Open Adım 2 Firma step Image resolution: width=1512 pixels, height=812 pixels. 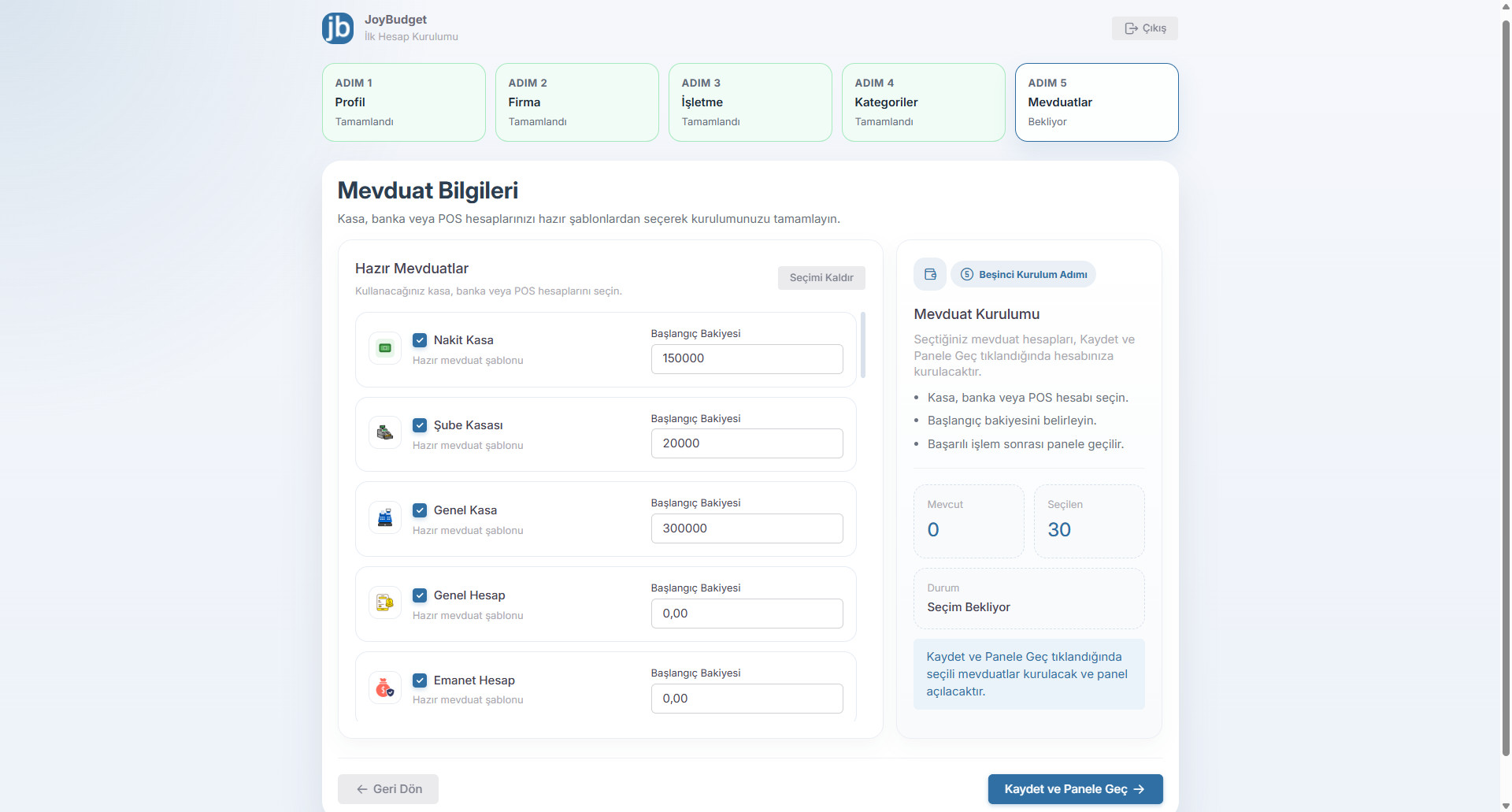(x=577, y=102)
